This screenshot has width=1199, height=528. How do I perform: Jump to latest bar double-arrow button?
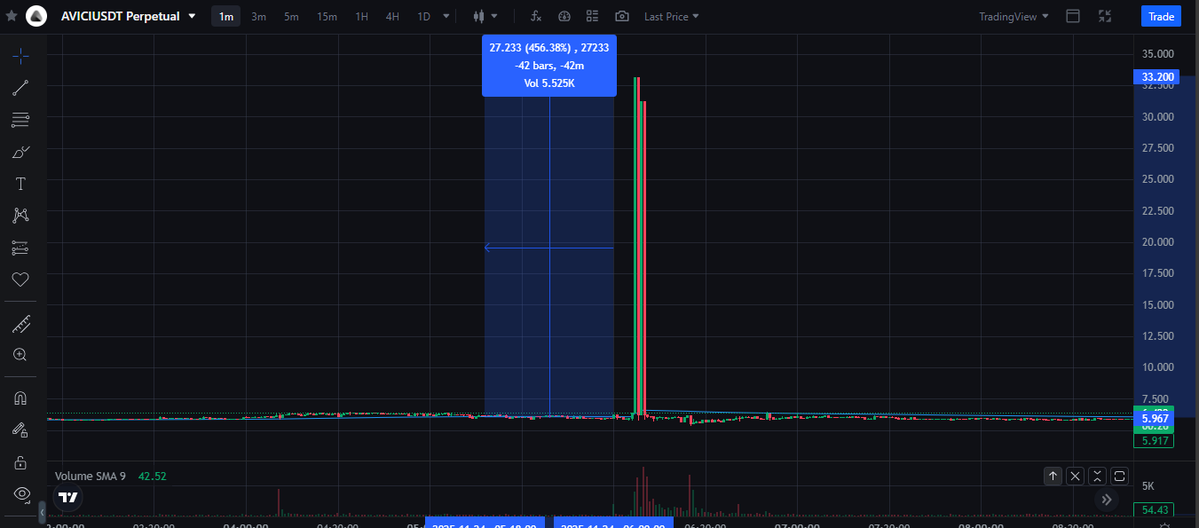[1106, 500]
